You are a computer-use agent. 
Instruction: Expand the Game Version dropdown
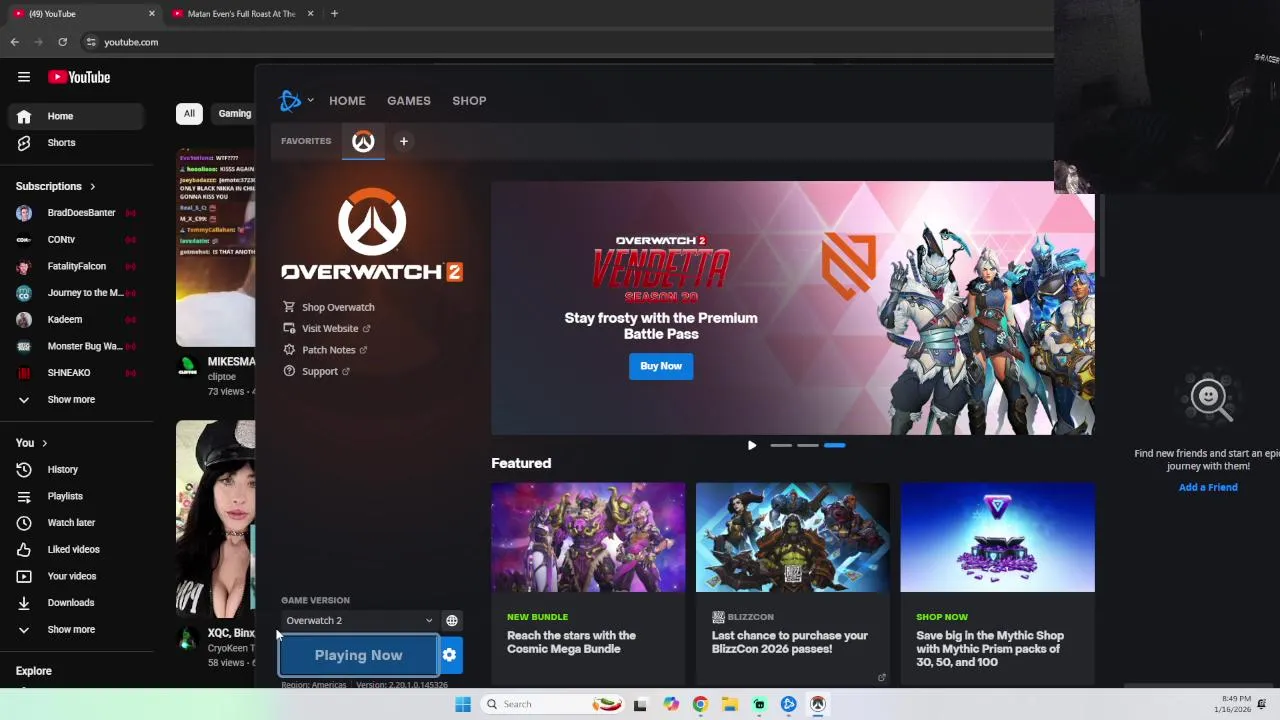[359, 621]
